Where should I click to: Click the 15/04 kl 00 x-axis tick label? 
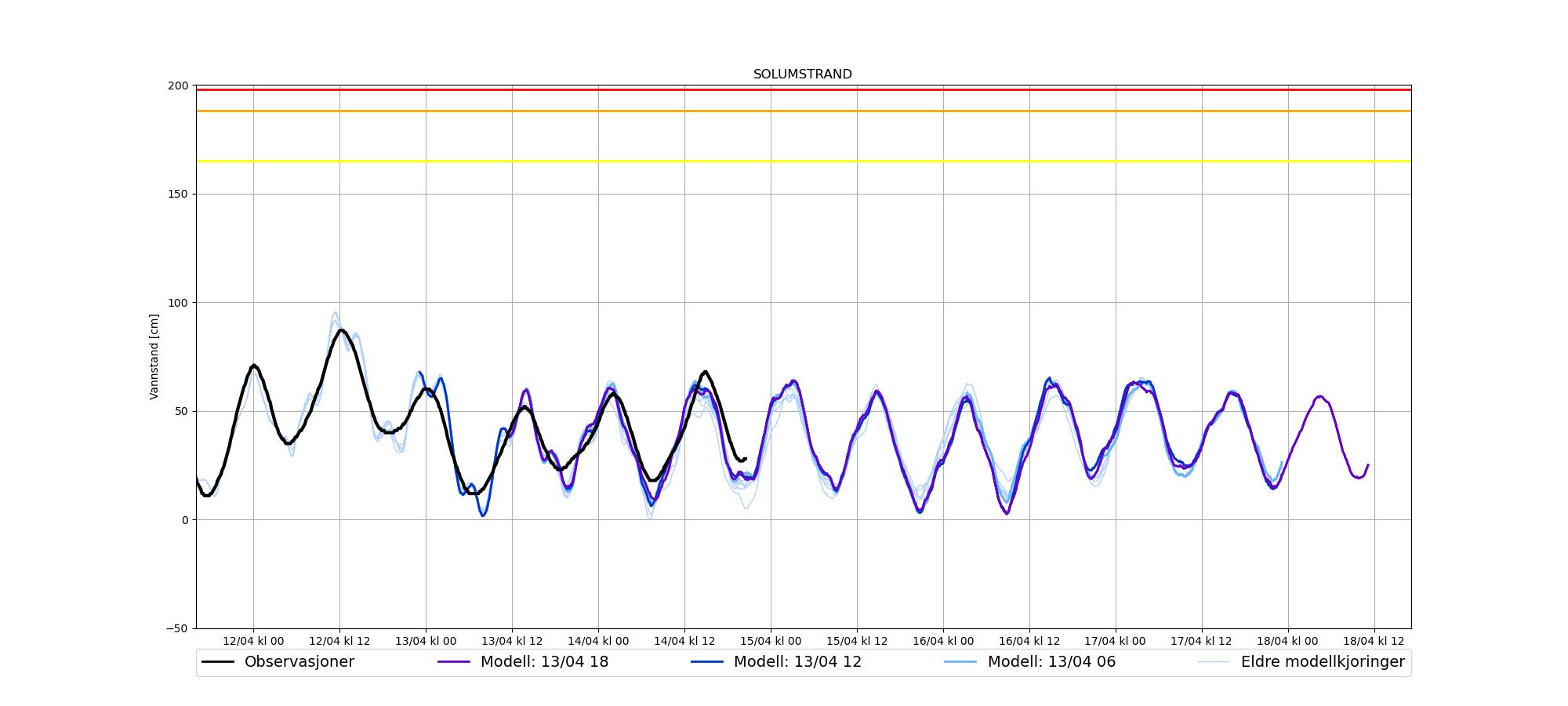[771, 641]
